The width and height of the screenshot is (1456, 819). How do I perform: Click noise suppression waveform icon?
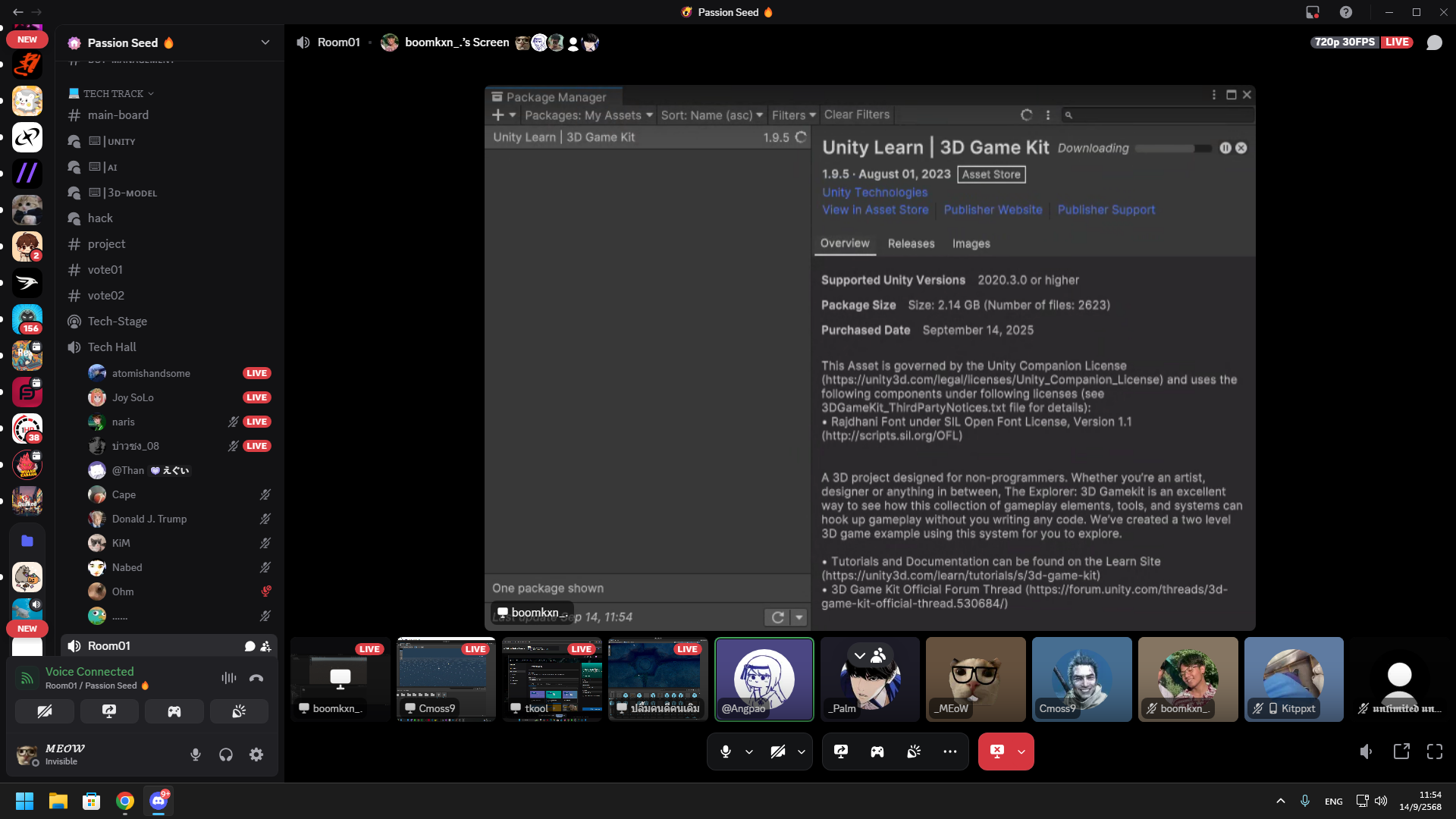228,678
